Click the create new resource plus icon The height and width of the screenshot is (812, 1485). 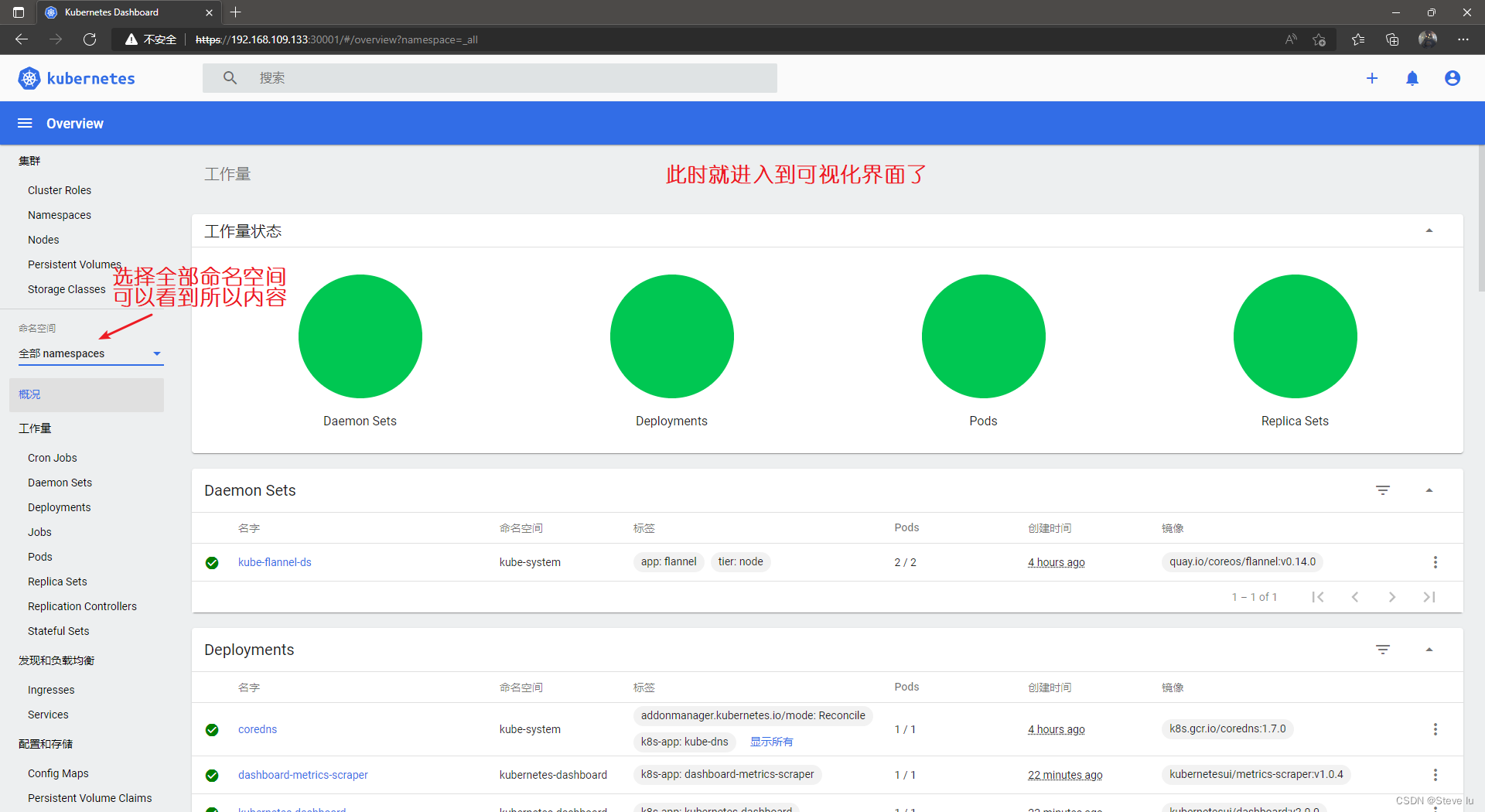(x=1372, y=78)
